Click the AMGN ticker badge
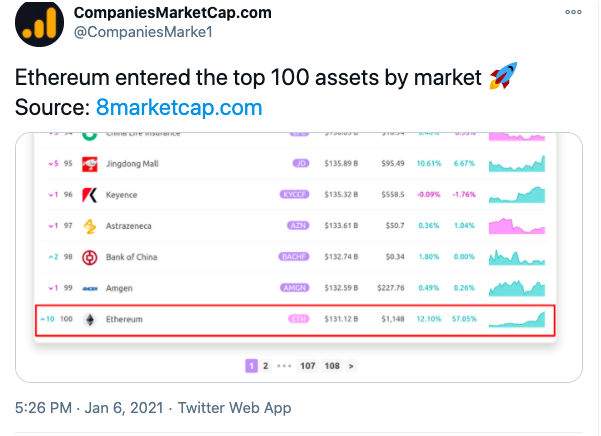 293,288
